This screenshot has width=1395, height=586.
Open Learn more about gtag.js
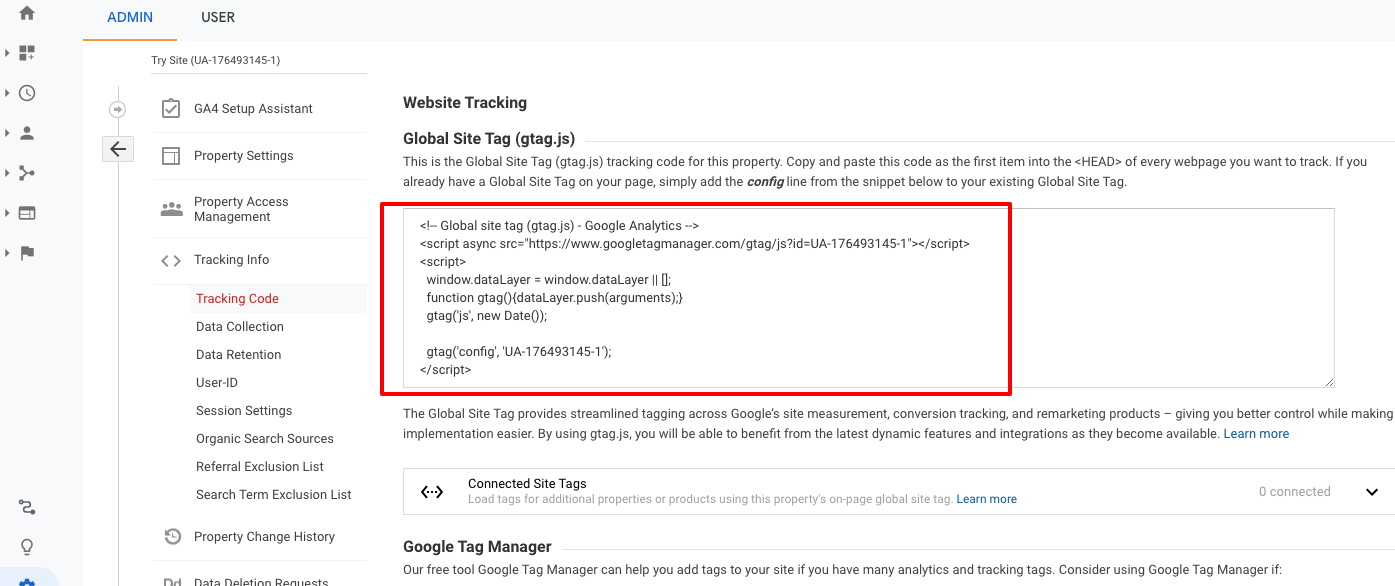1256,433
